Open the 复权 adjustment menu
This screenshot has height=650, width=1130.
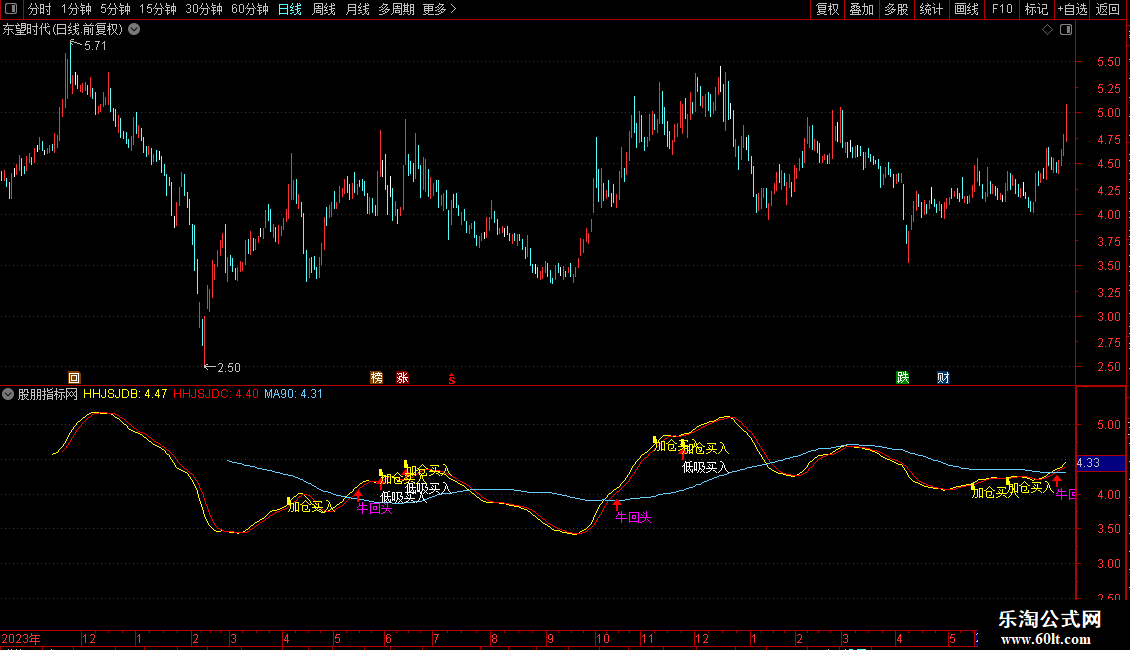coord(827,9)
